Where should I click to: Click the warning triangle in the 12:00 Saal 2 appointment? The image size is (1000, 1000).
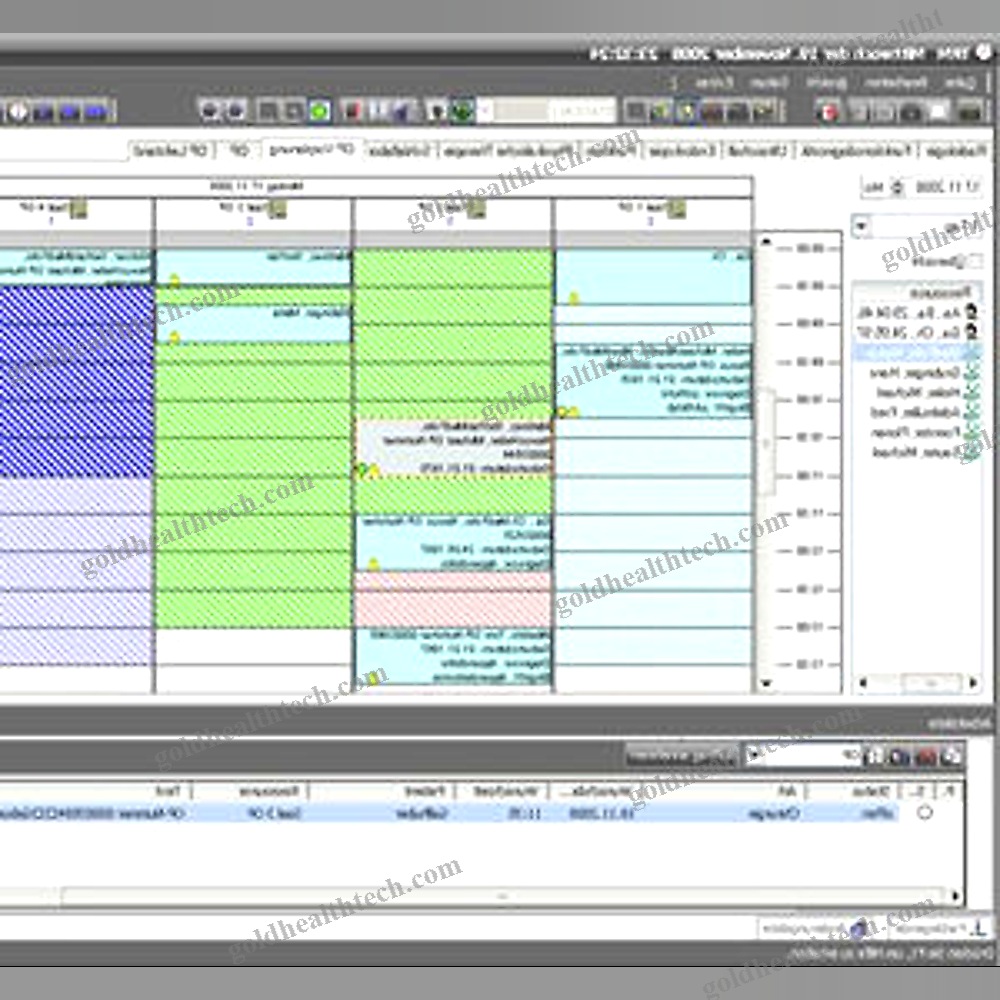tap(374, 564)
